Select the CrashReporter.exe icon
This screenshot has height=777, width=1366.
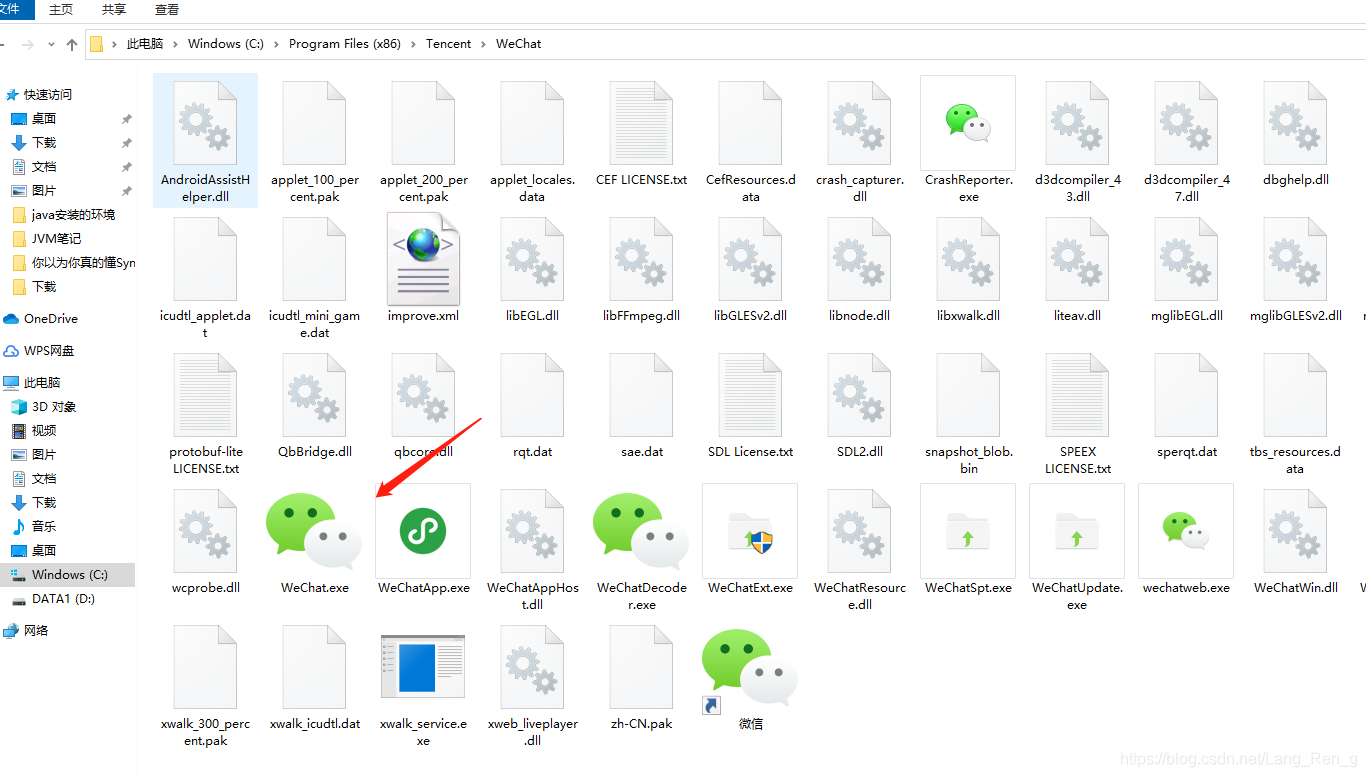pos(968,123)
